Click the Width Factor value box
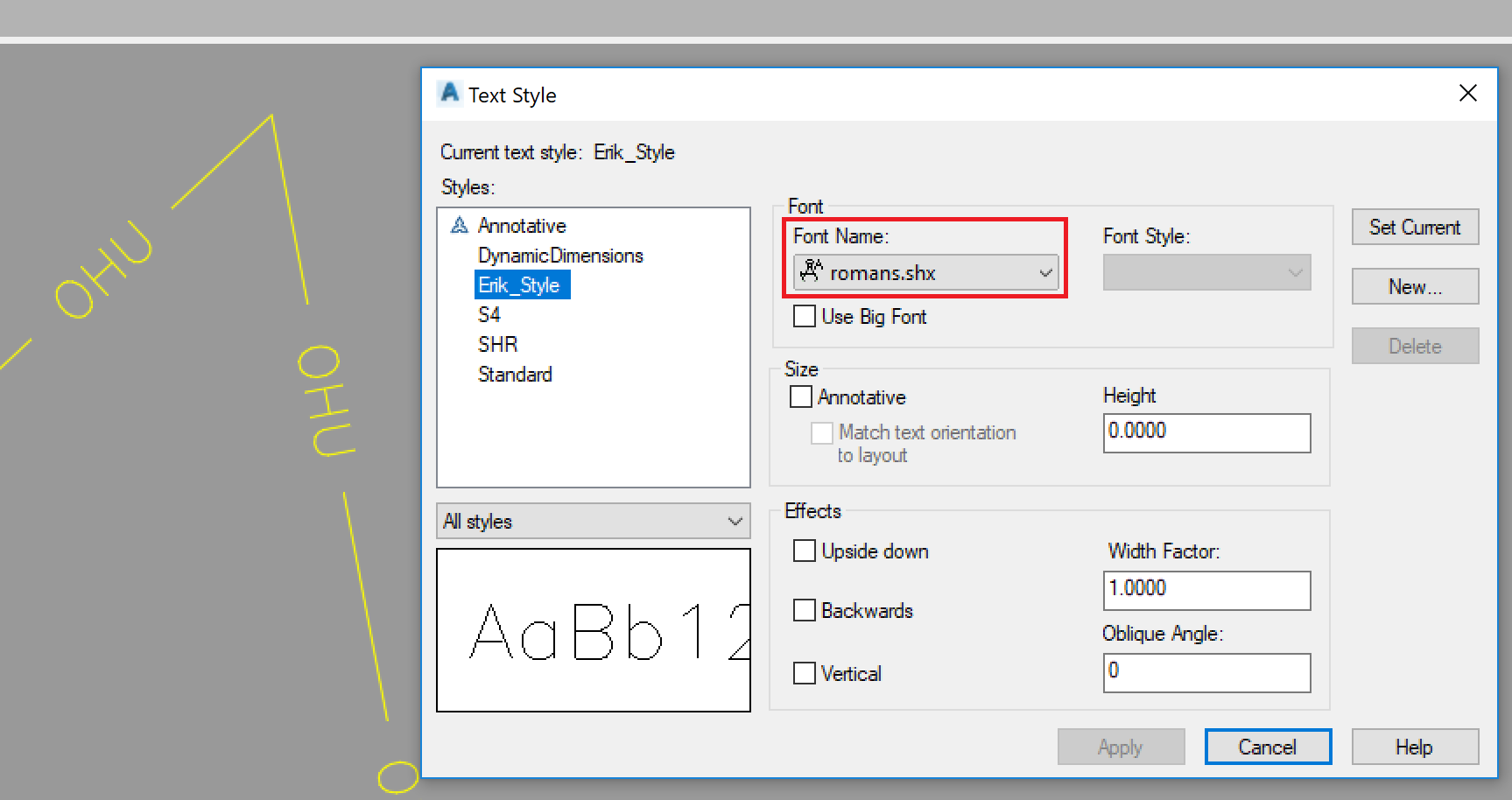 point(1206,590)
